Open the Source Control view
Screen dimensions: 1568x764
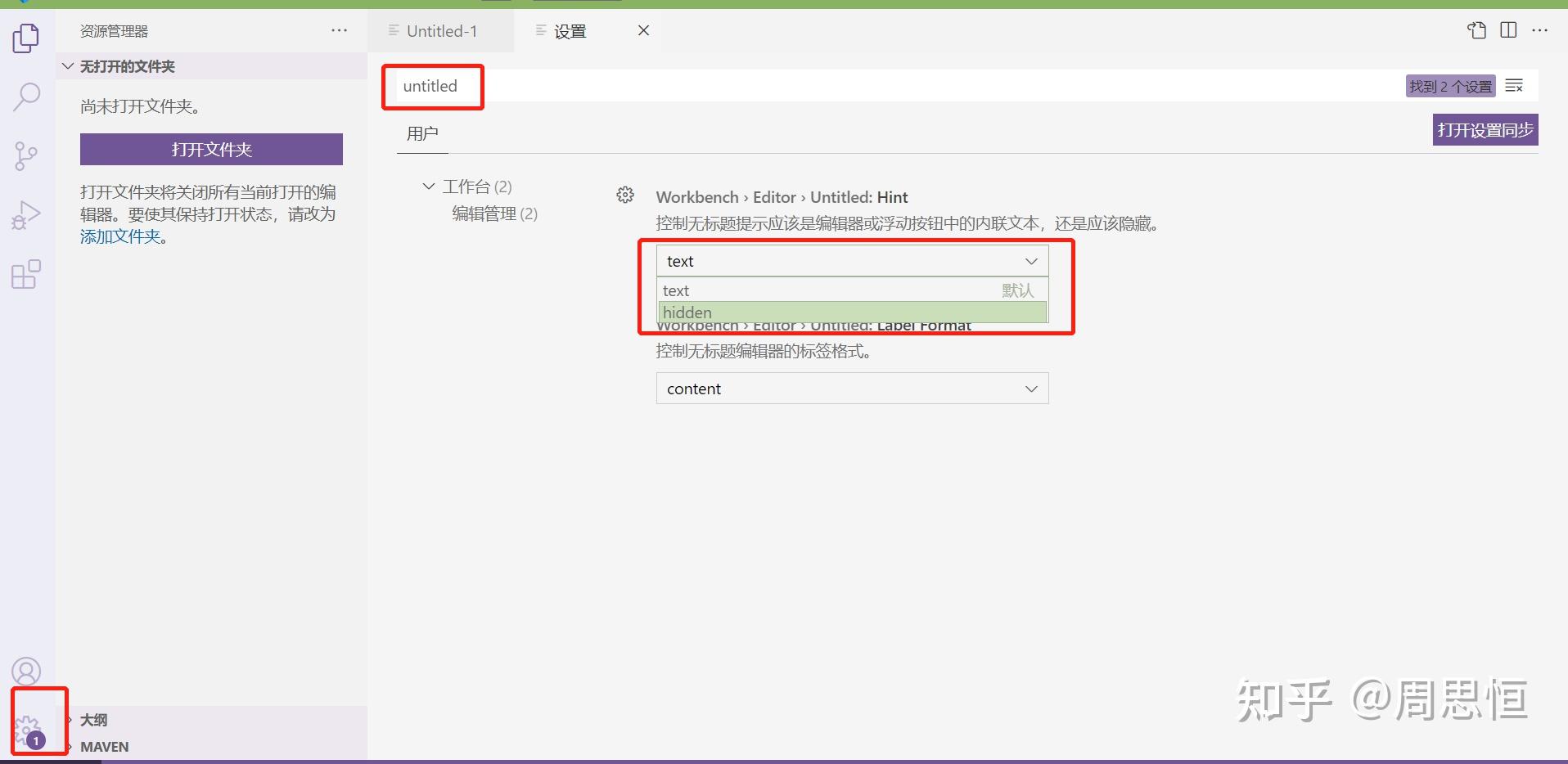pyautogui.click(x=26, y=155)
